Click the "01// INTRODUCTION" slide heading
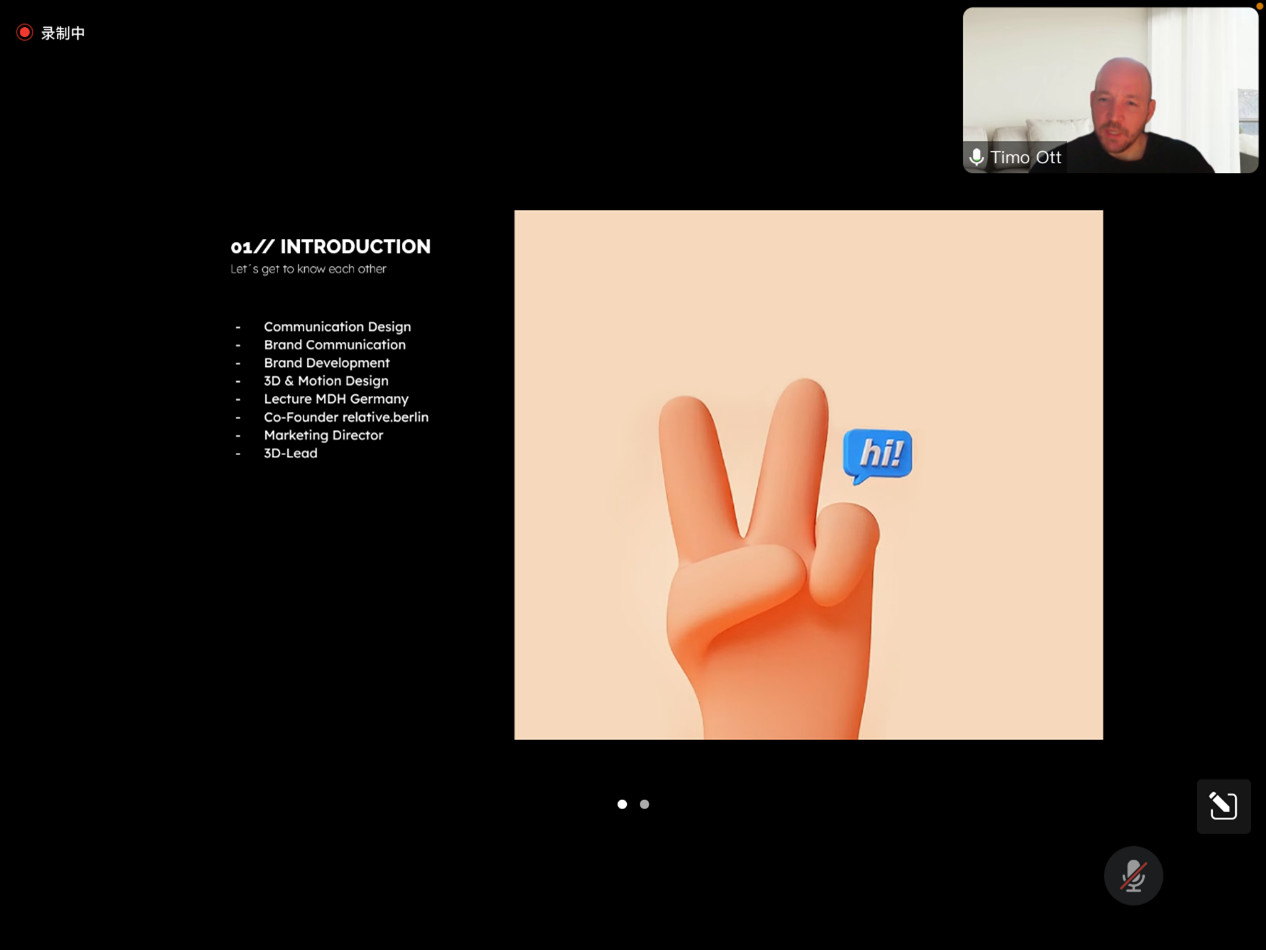Viewport: 1266px width, 950px height. pyautogui.click(x=330, y=246)
